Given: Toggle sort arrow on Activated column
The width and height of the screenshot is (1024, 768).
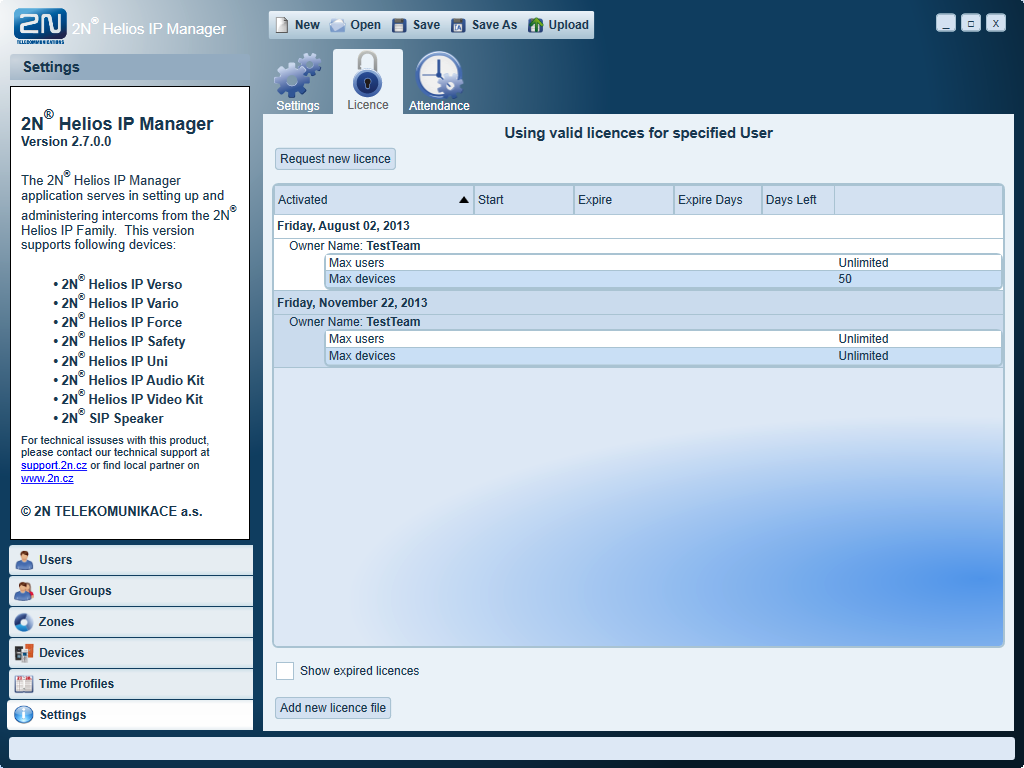Looking at the screenshot, I should click(464, 200).
